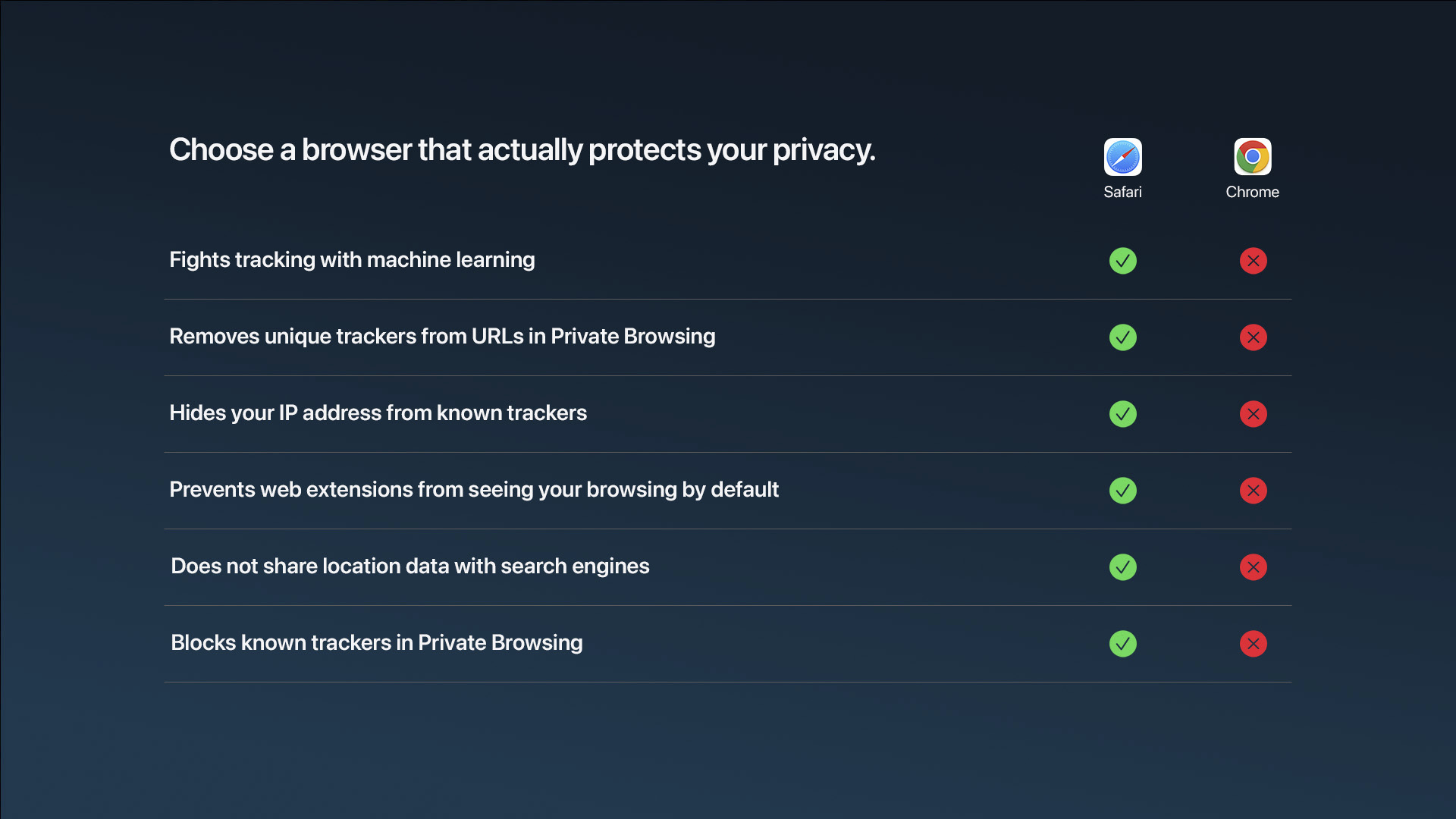Viewport: 1456px width, 819px height.
Task: Click Safari's checkmark for removing URL trackers
Action: (x=1122, y=337)
